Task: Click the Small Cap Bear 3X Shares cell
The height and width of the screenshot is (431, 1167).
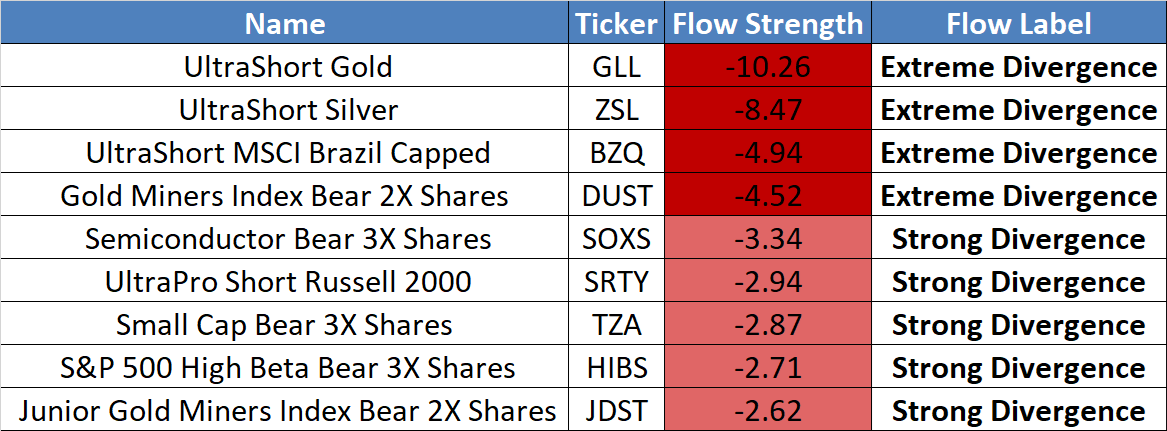Action: click(288, 325)
